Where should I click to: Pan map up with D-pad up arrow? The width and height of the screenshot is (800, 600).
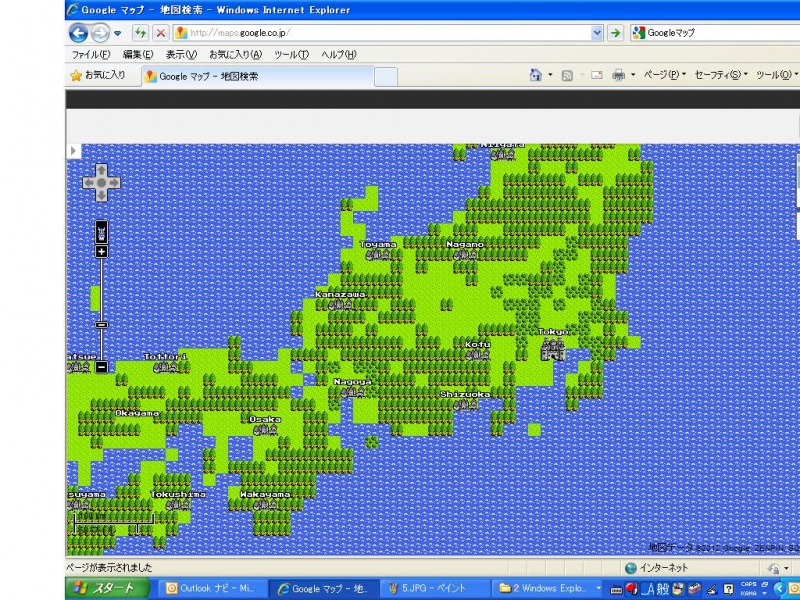click(x=102, y=170)
